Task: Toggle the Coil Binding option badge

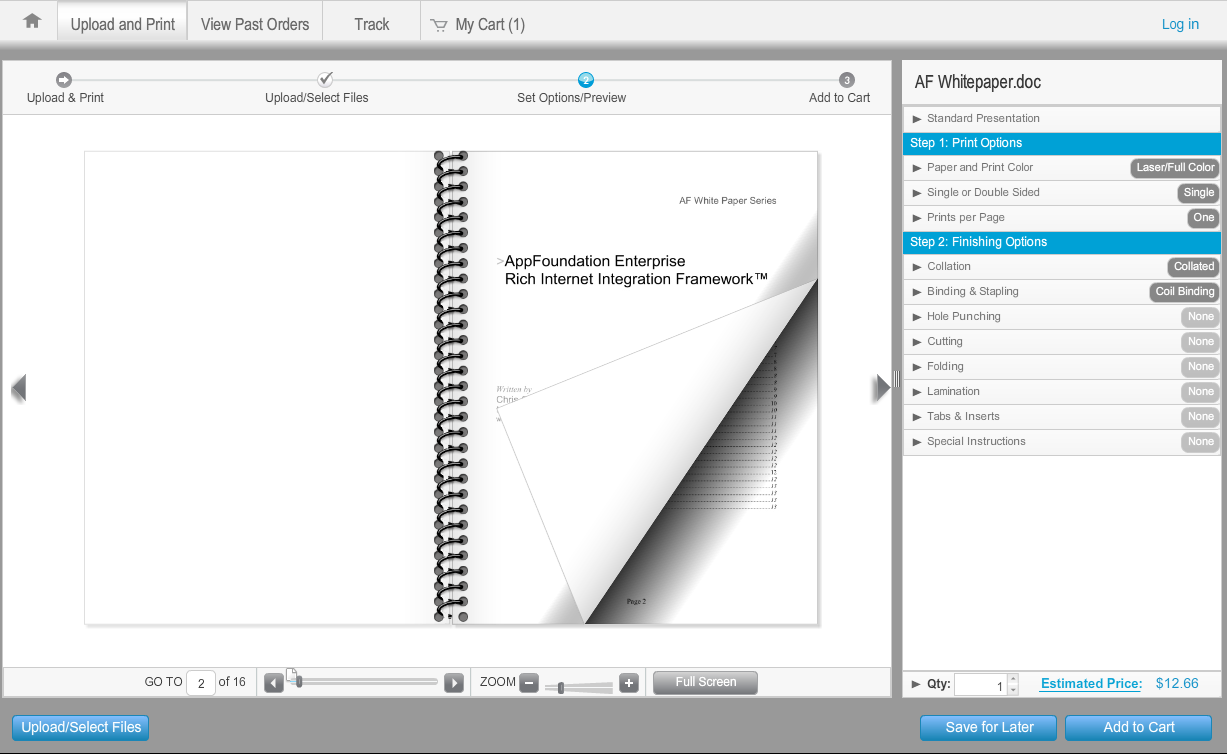Action: (1185, 292)
